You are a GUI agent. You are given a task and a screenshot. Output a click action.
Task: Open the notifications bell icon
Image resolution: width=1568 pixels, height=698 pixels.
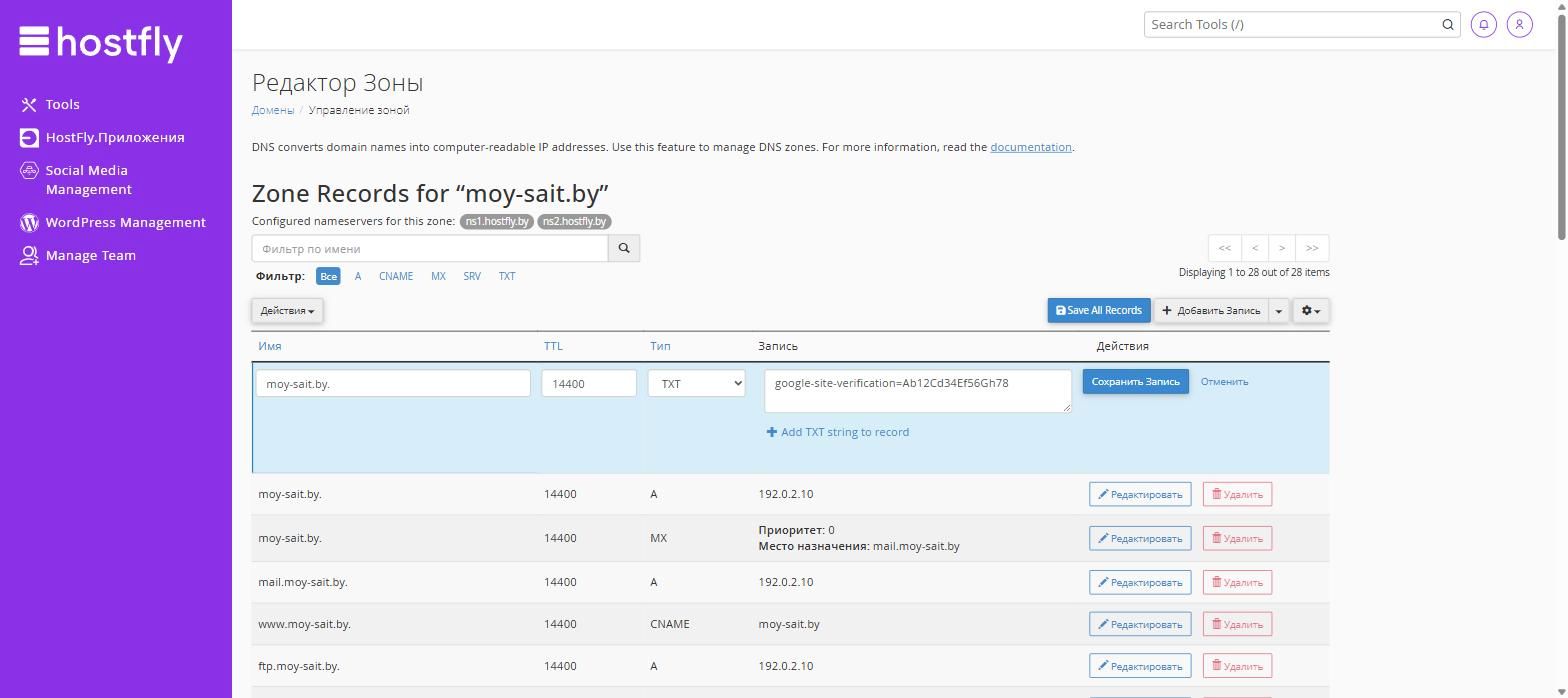(1484, 24)
